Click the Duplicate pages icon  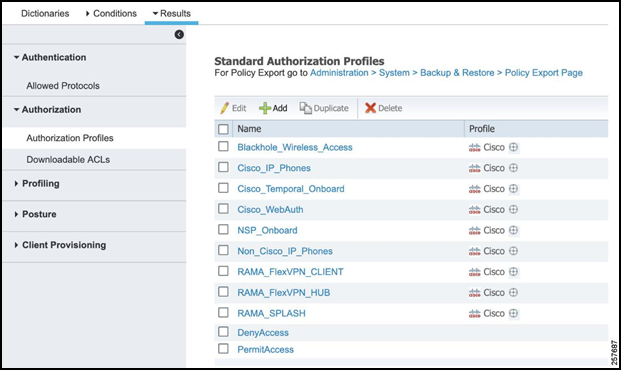305,108
